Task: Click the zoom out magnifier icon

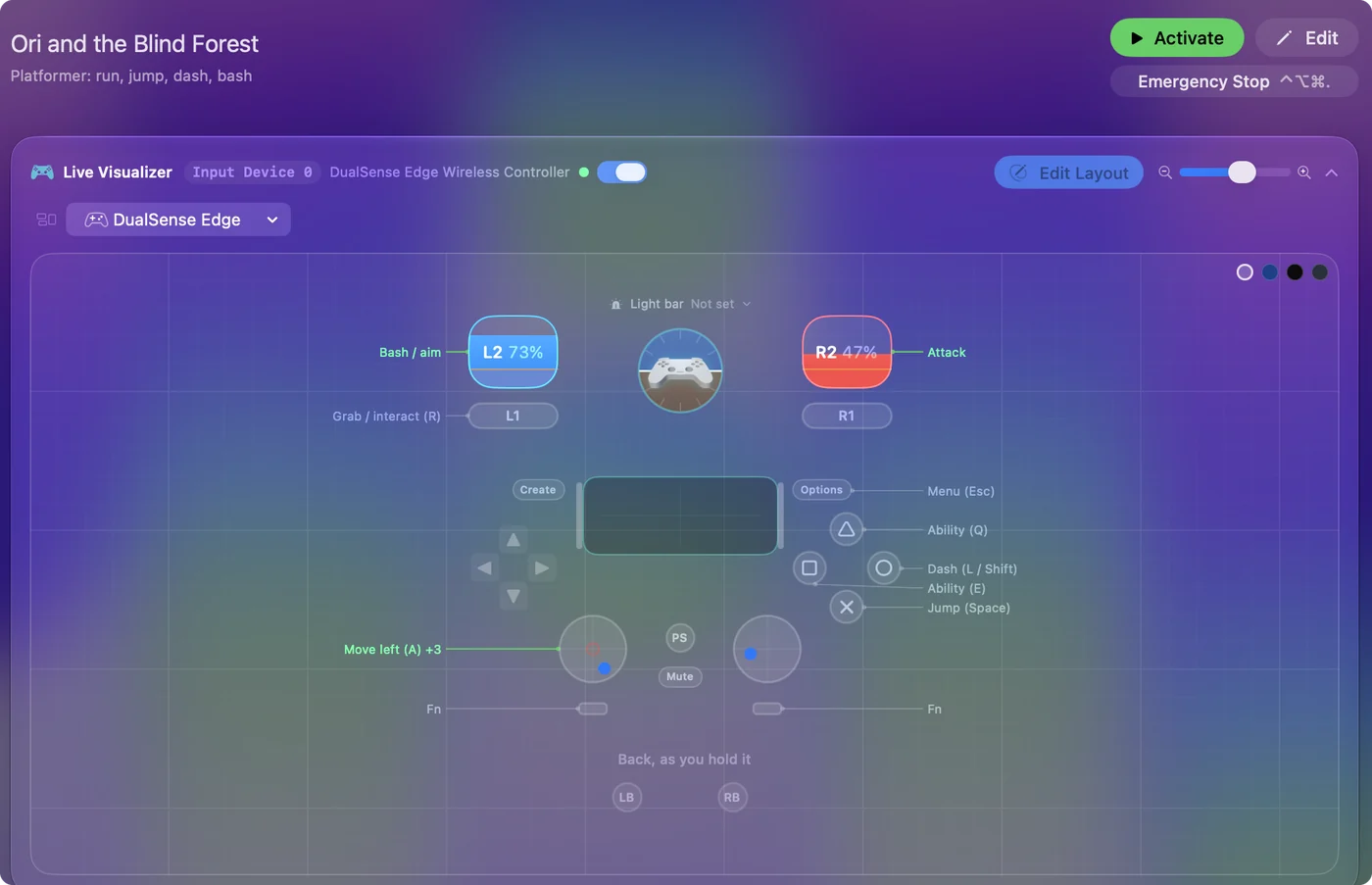Action: [1165, 172]
